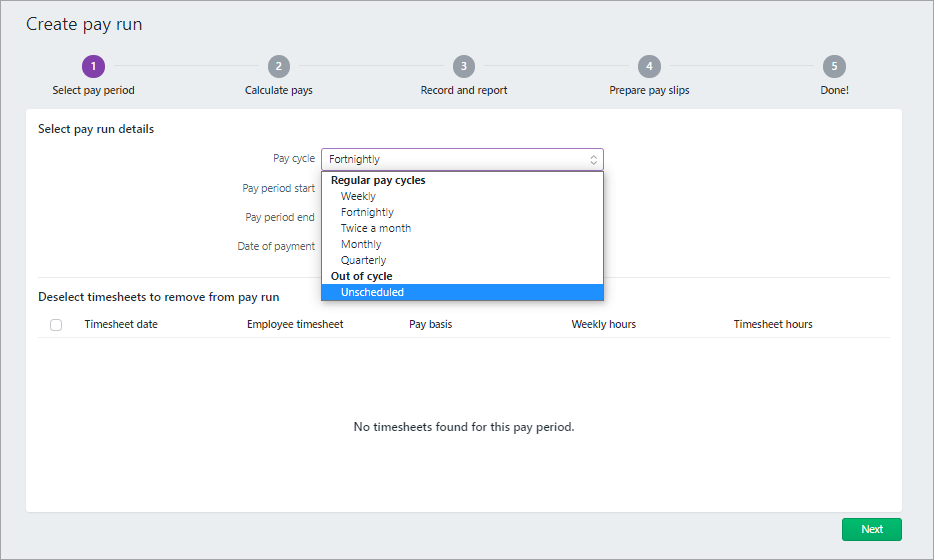Click the Pay basis column header

430,325
